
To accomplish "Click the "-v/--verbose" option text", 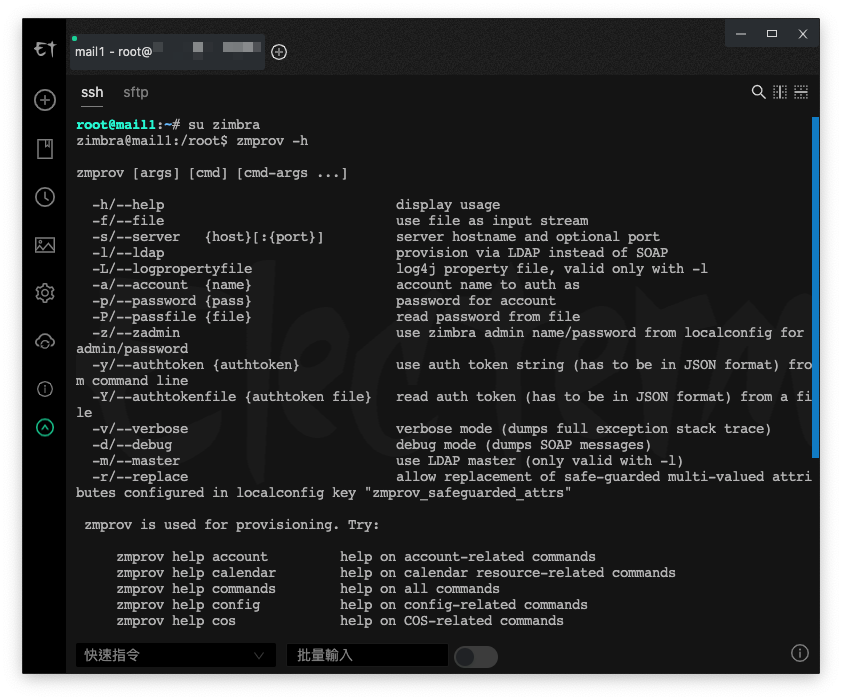I will pos(140,428).
